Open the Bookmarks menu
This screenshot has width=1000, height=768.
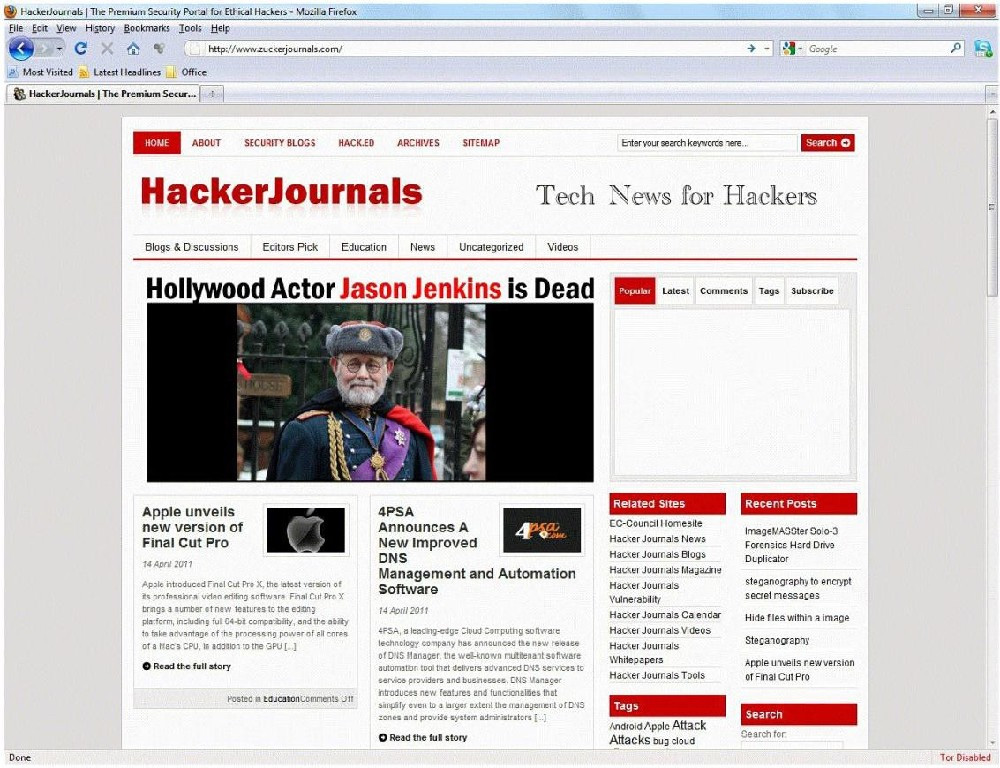point(147,28)
